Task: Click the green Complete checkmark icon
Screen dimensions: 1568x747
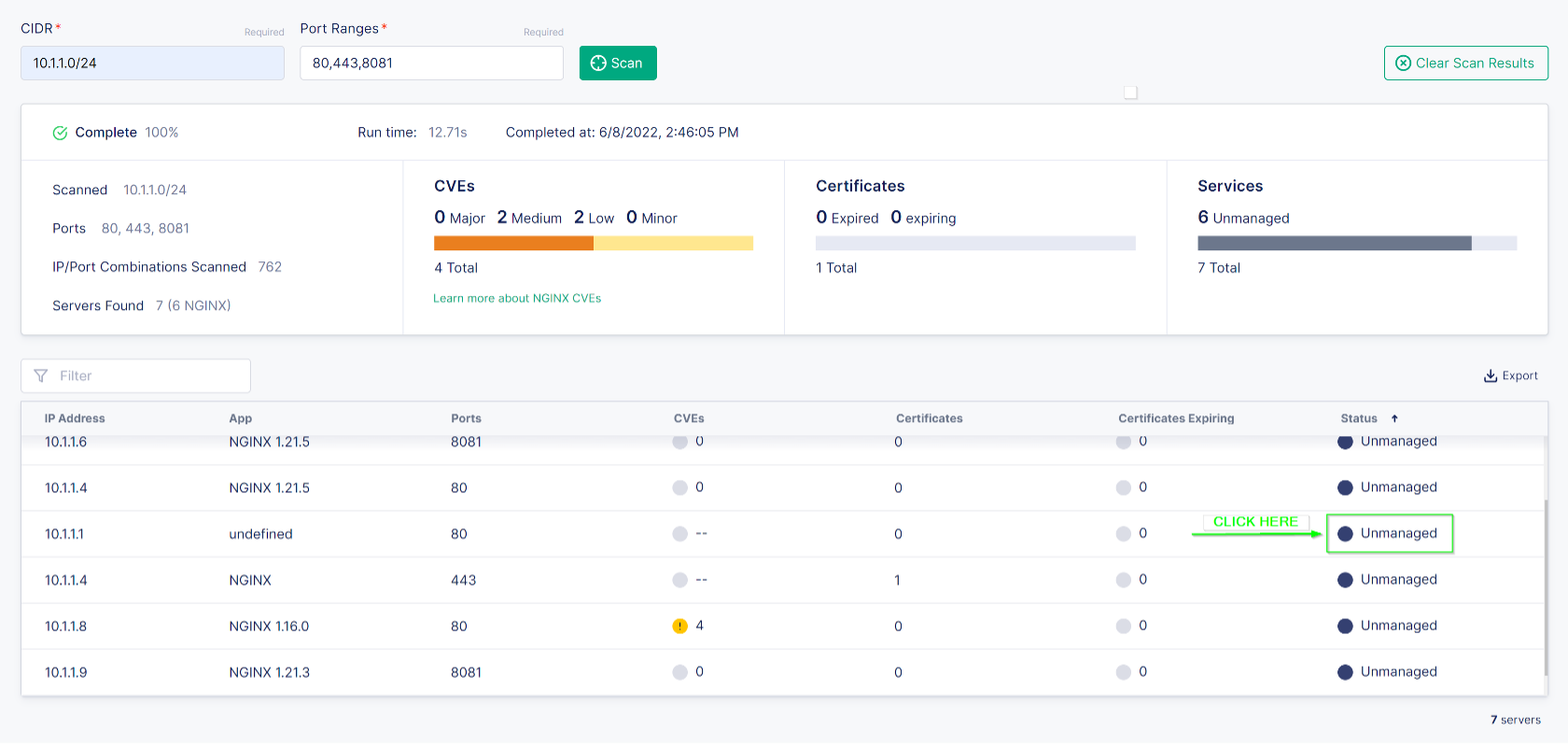Action: pos(60,133)
